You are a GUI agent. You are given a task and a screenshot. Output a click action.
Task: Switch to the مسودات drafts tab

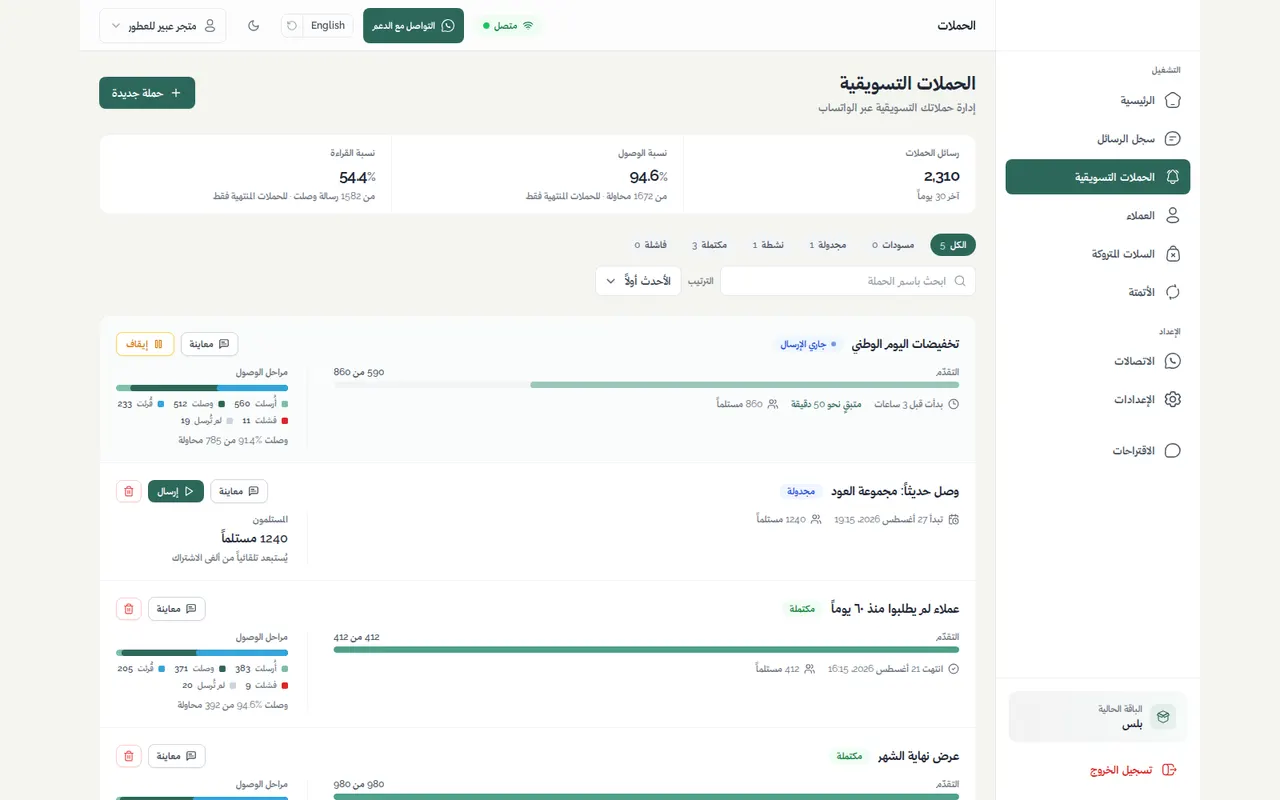click(893, 245)
